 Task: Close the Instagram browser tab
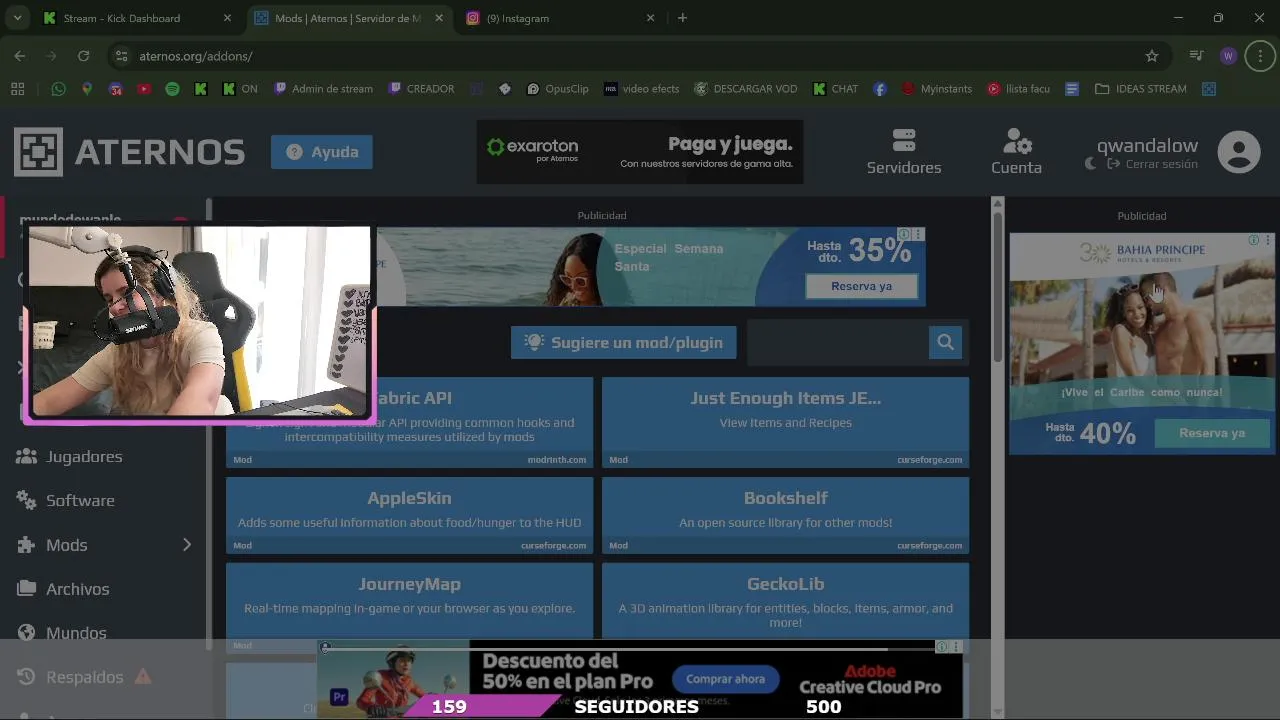650,18
